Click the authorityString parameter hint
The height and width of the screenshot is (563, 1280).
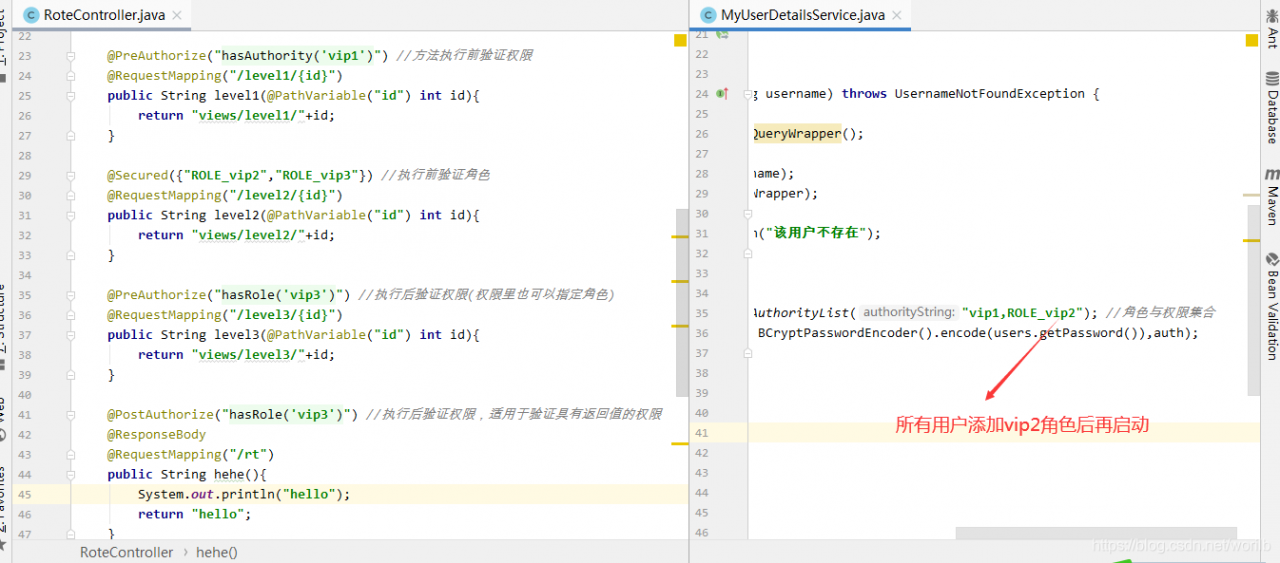[x=908, y=313]
